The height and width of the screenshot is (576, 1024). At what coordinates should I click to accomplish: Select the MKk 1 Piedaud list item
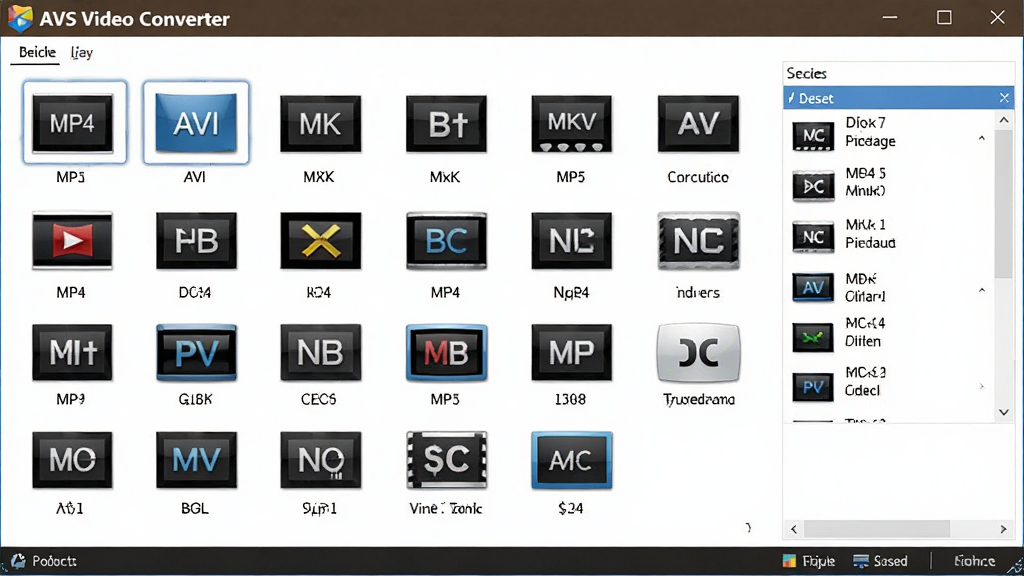coord(888,234)
